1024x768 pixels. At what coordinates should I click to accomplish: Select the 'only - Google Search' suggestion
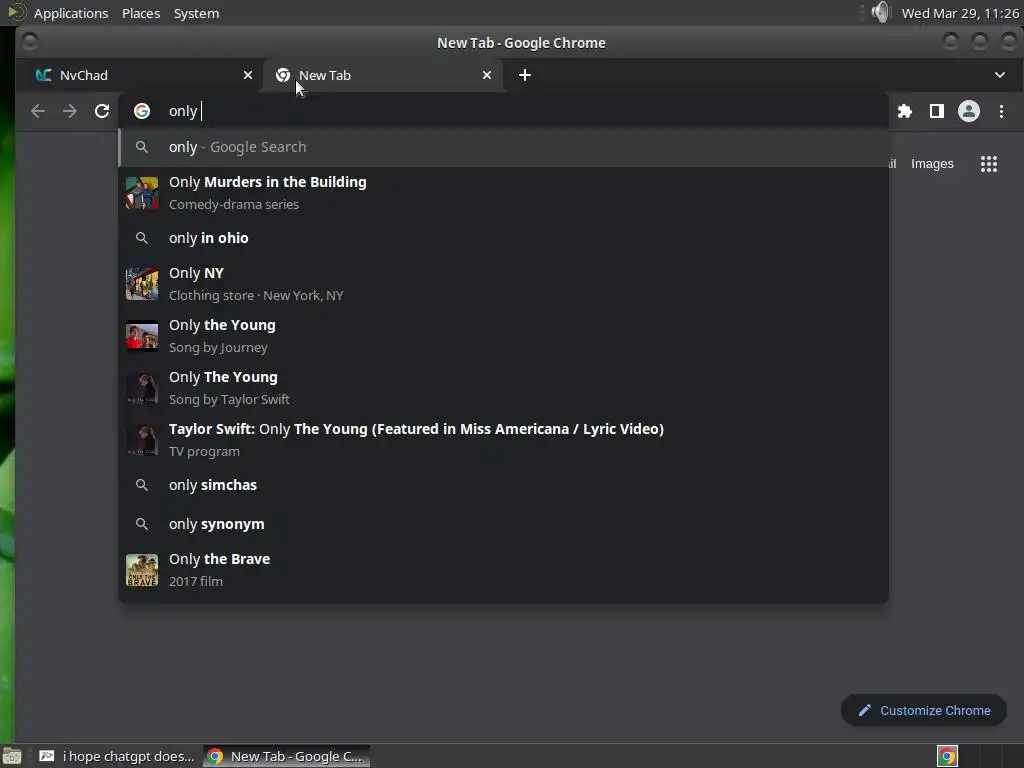tap(504, 147)
